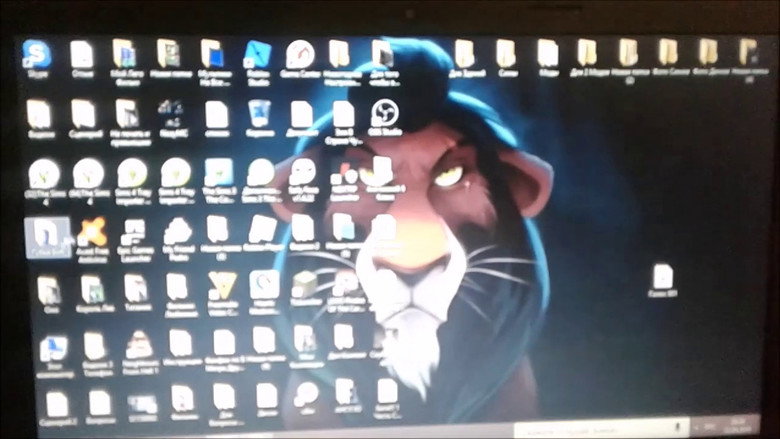Click the taskbar search box
Screen dimensions: 780x439
tap(602, 428)
